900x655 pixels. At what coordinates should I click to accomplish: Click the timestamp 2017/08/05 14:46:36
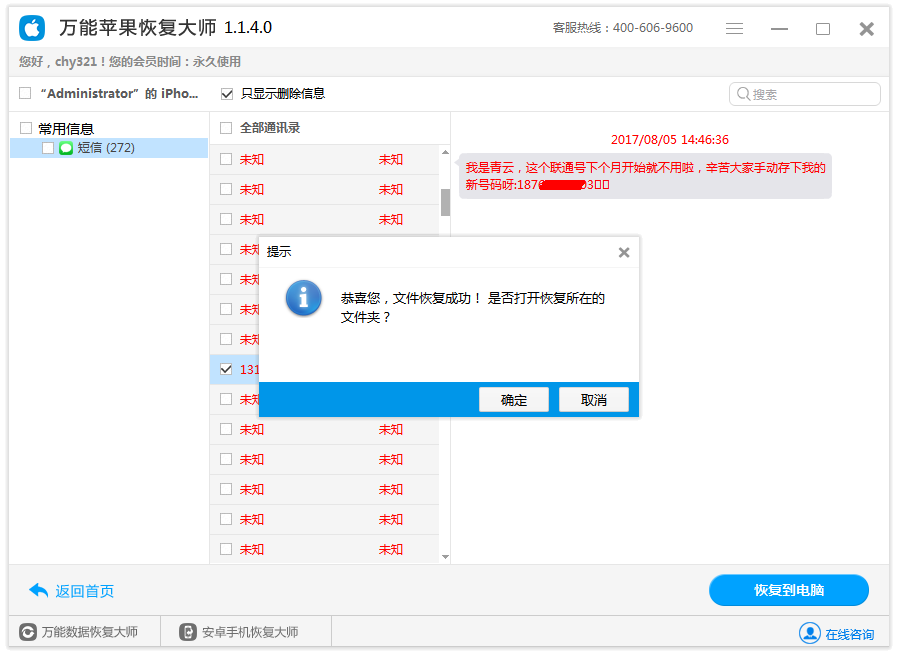pos(670,139)
